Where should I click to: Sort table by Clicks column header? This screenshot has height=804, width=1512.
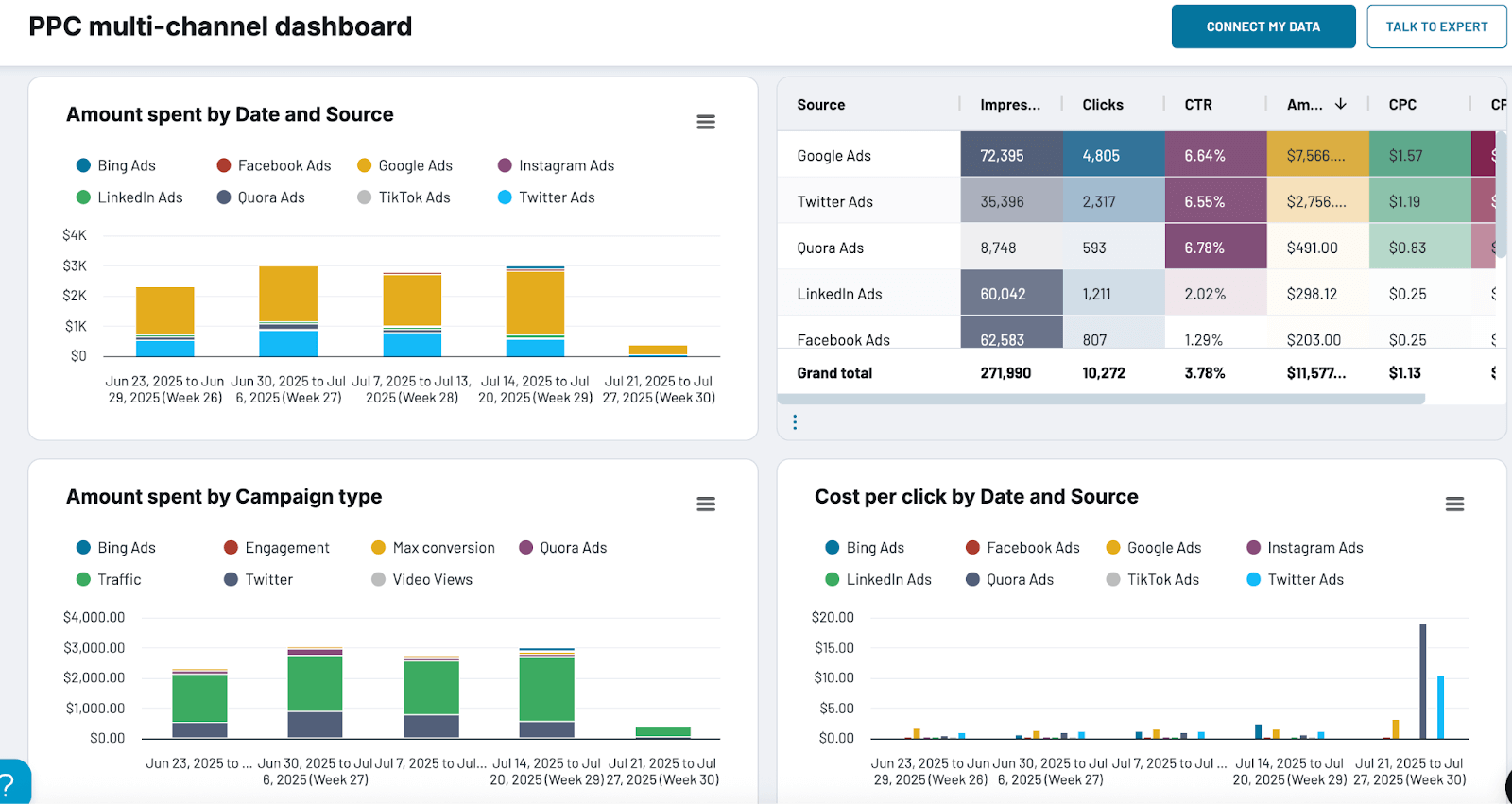(1102, 105)
